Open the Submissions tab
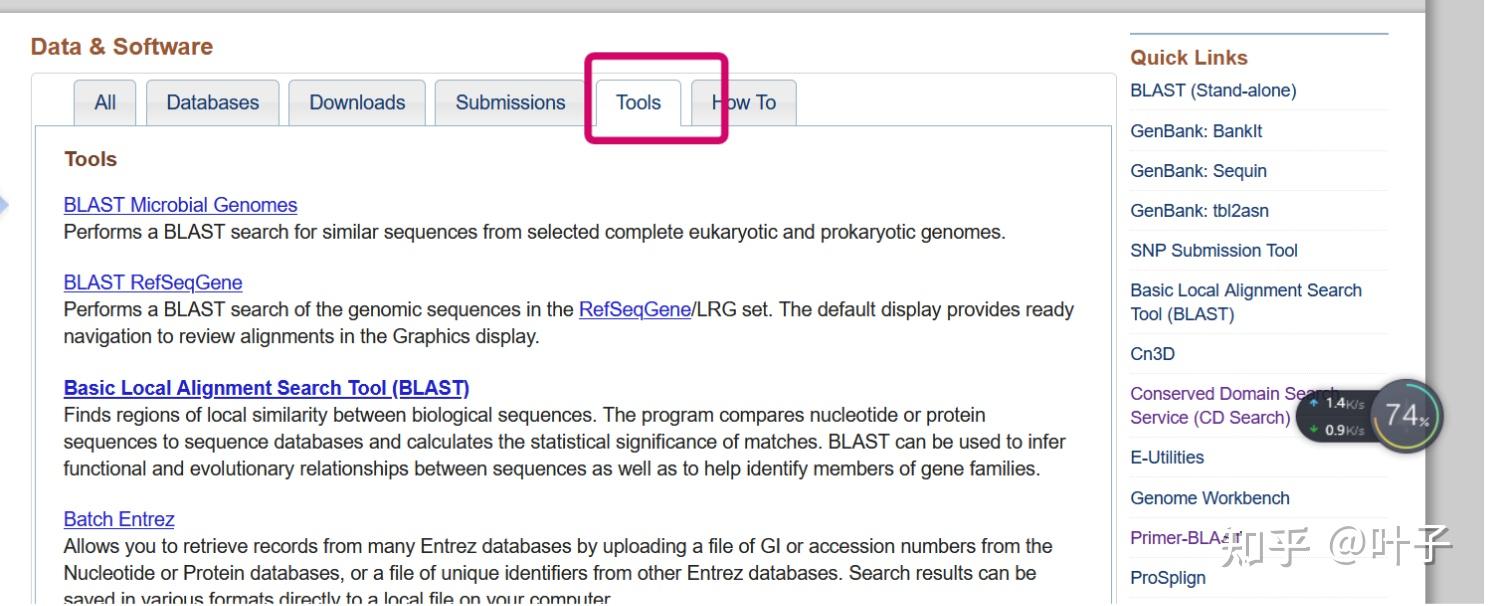This screenshot has width=1492, height=606. 510,103
